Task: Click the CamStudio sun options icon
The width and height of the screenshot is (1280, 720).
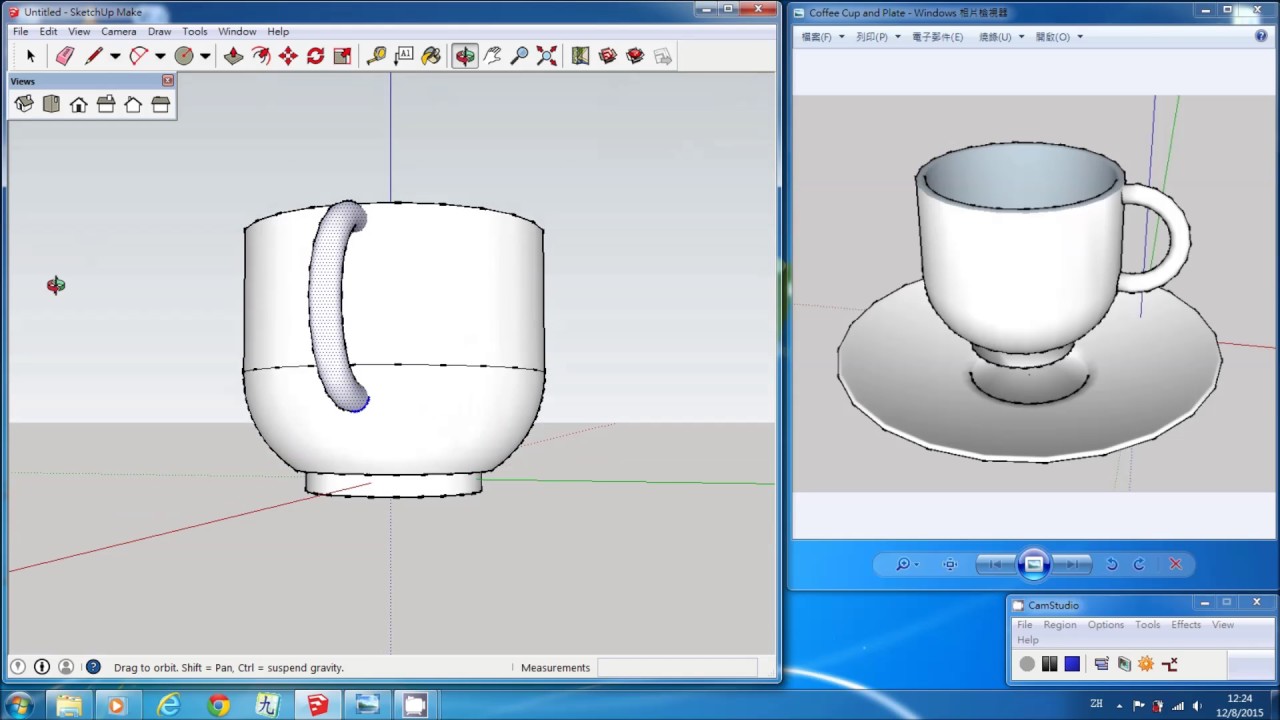Action: [1146, 664]
